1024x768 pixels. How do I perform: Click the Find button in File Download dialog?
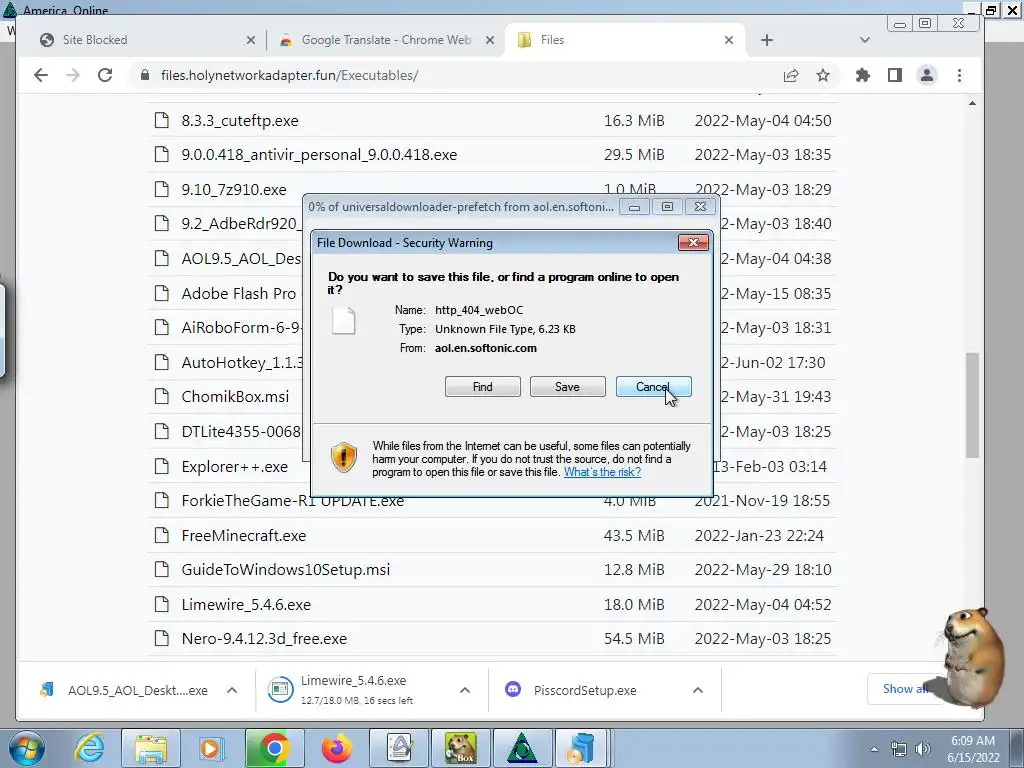pyautogui.click(x=483, y=387)
